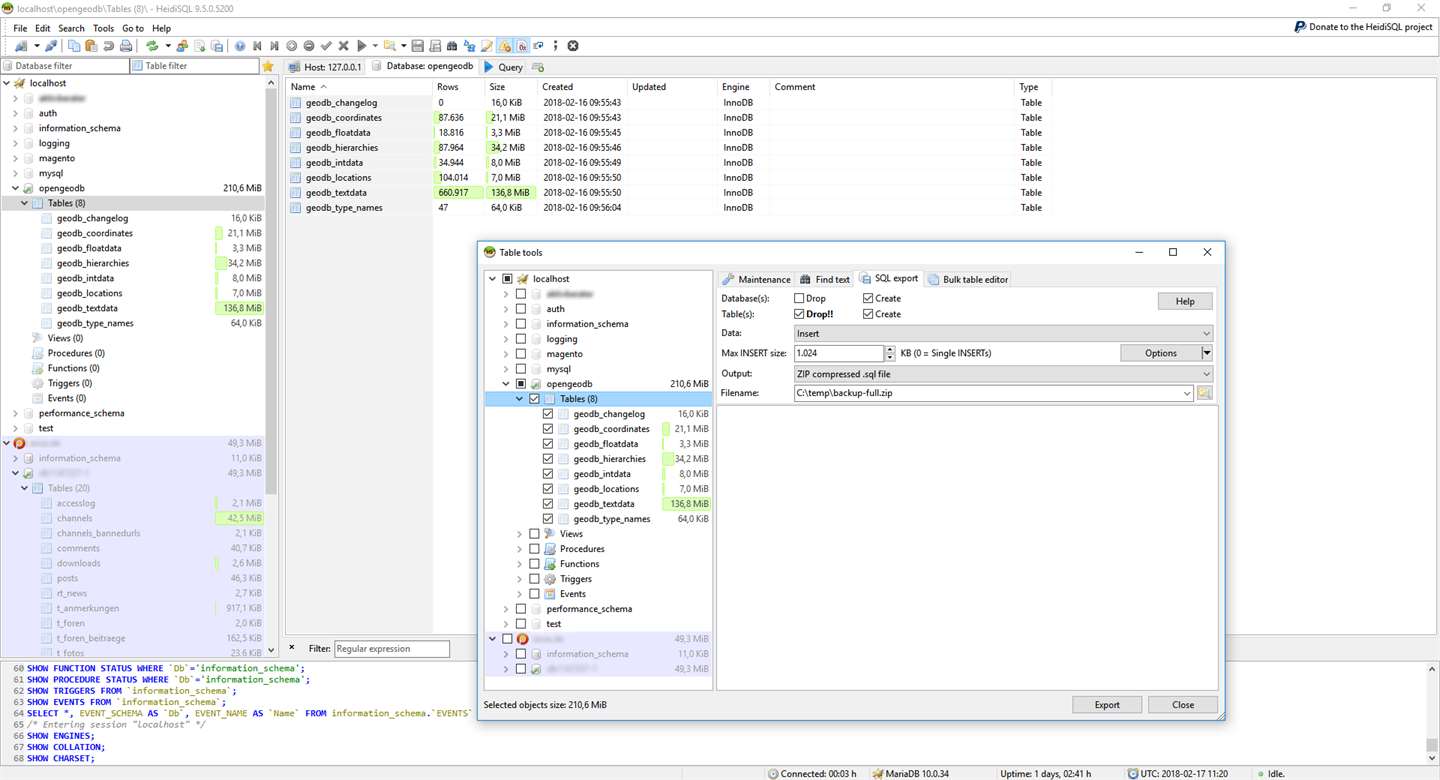The height and width of the screenshot is (780, 1440).
Task: Click the Run query play icon in the toolbar
Action: (362, 46)
